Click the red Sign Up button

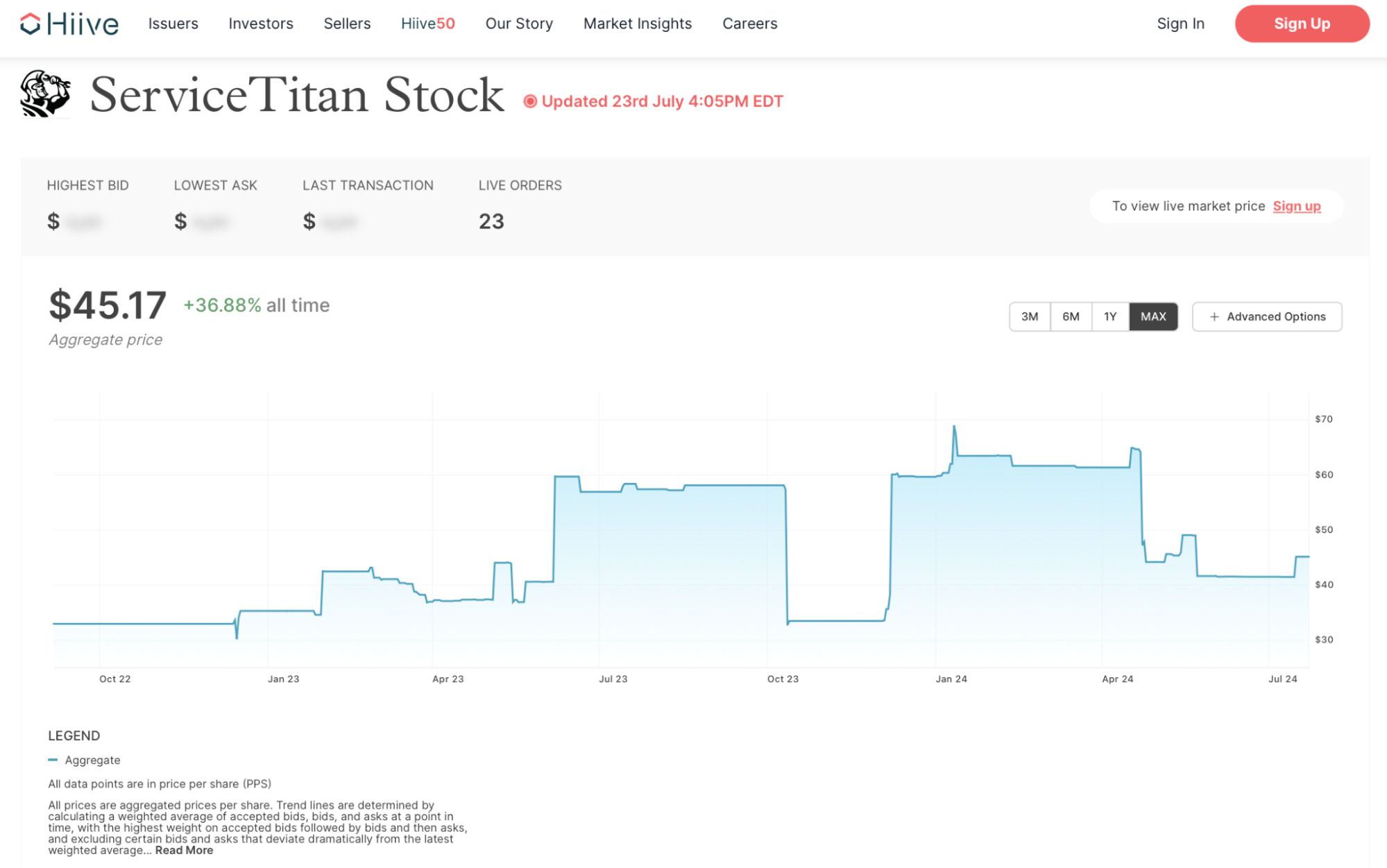point(1302,24)
